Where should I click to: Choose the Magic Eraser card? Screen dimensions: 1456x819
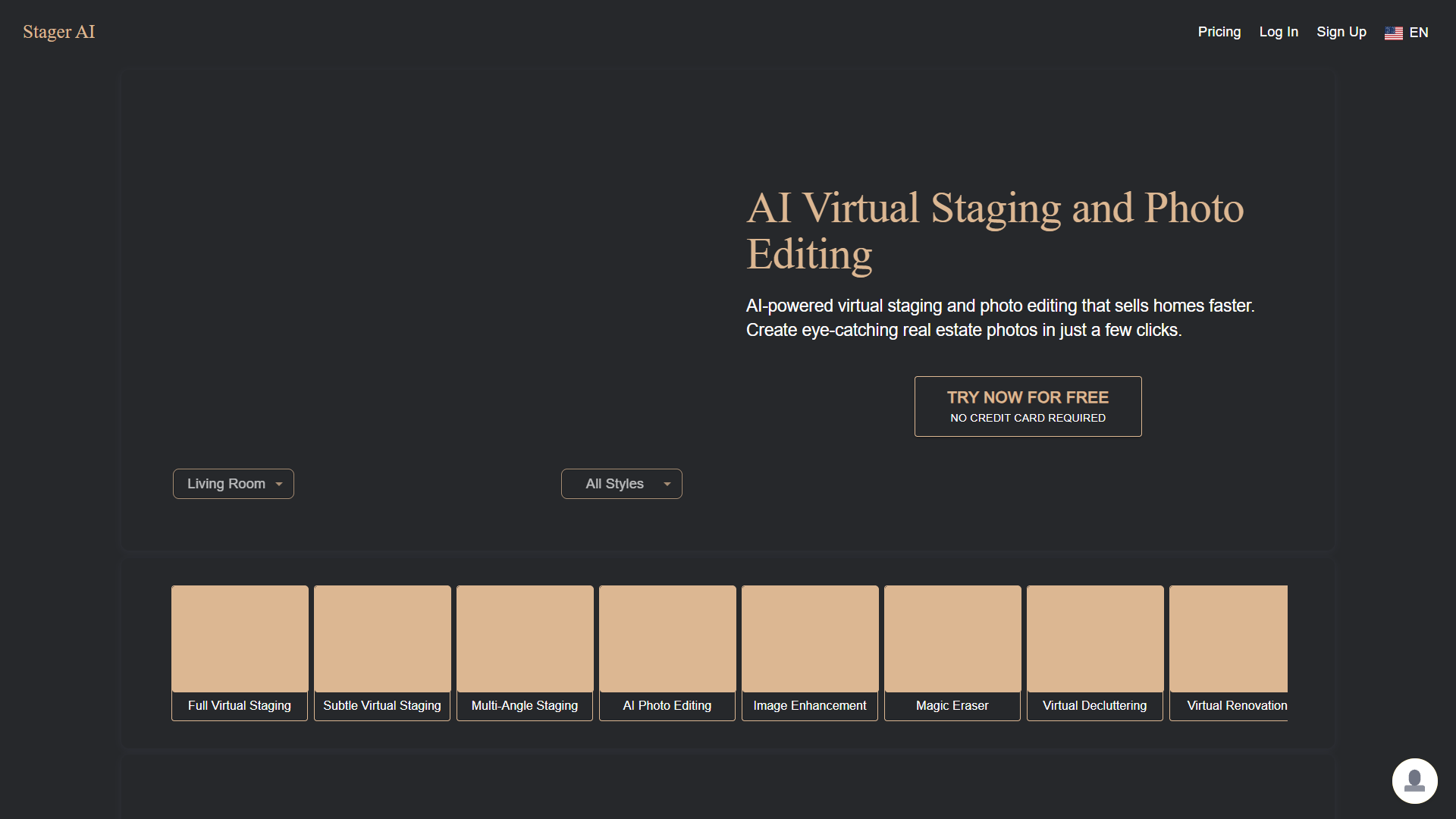952,653
